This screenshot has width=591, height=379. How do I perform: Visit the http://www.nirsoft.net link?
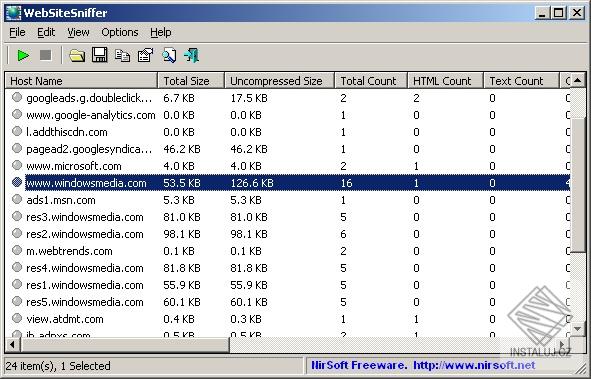474,365
